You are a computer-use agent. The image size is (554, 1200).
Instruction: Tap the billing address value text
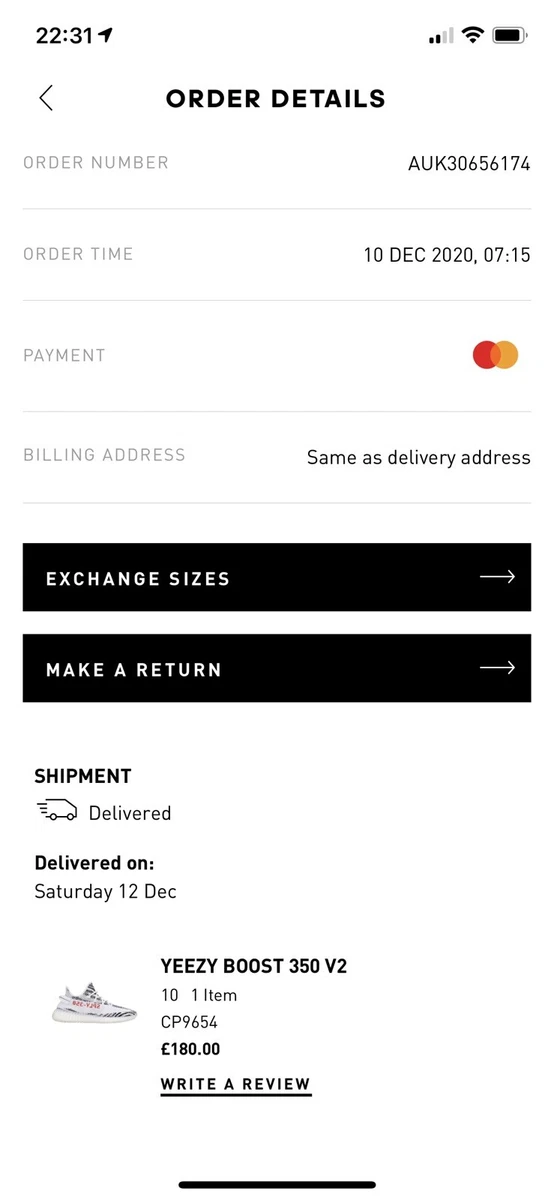click(419, 458)
